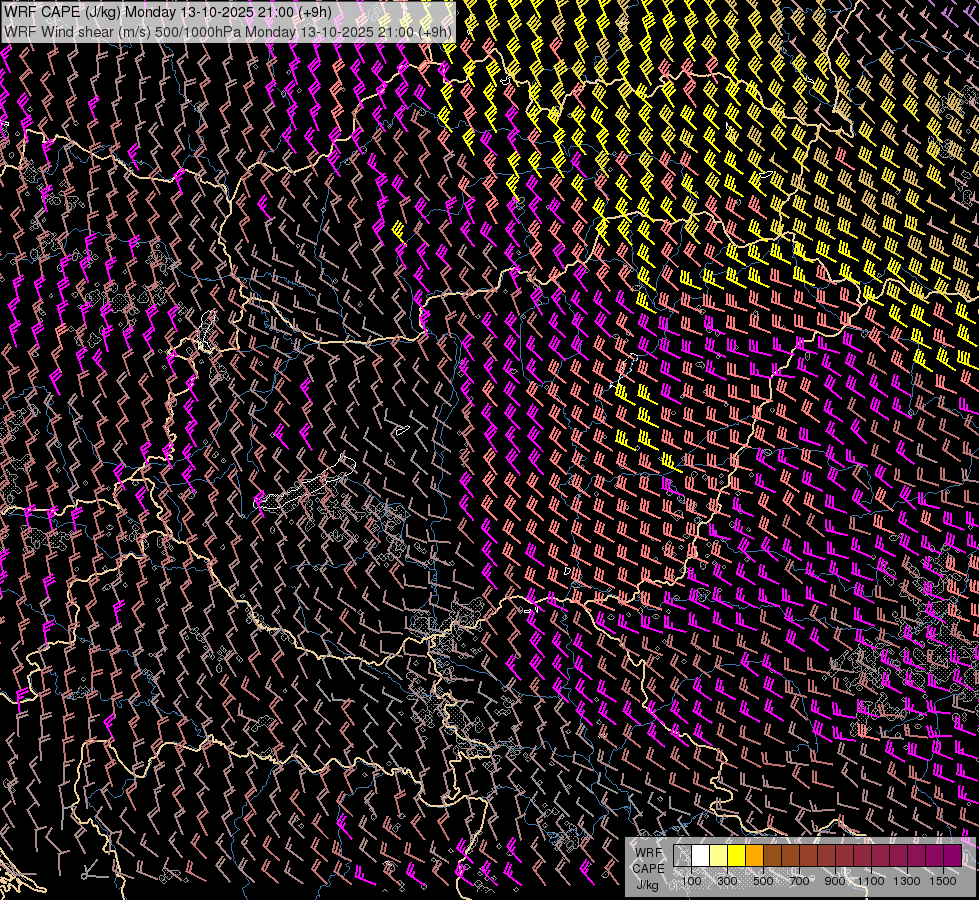Select the pale yellow CAPE legend swatch
979x900 pixels.
[x=718, y=856]
